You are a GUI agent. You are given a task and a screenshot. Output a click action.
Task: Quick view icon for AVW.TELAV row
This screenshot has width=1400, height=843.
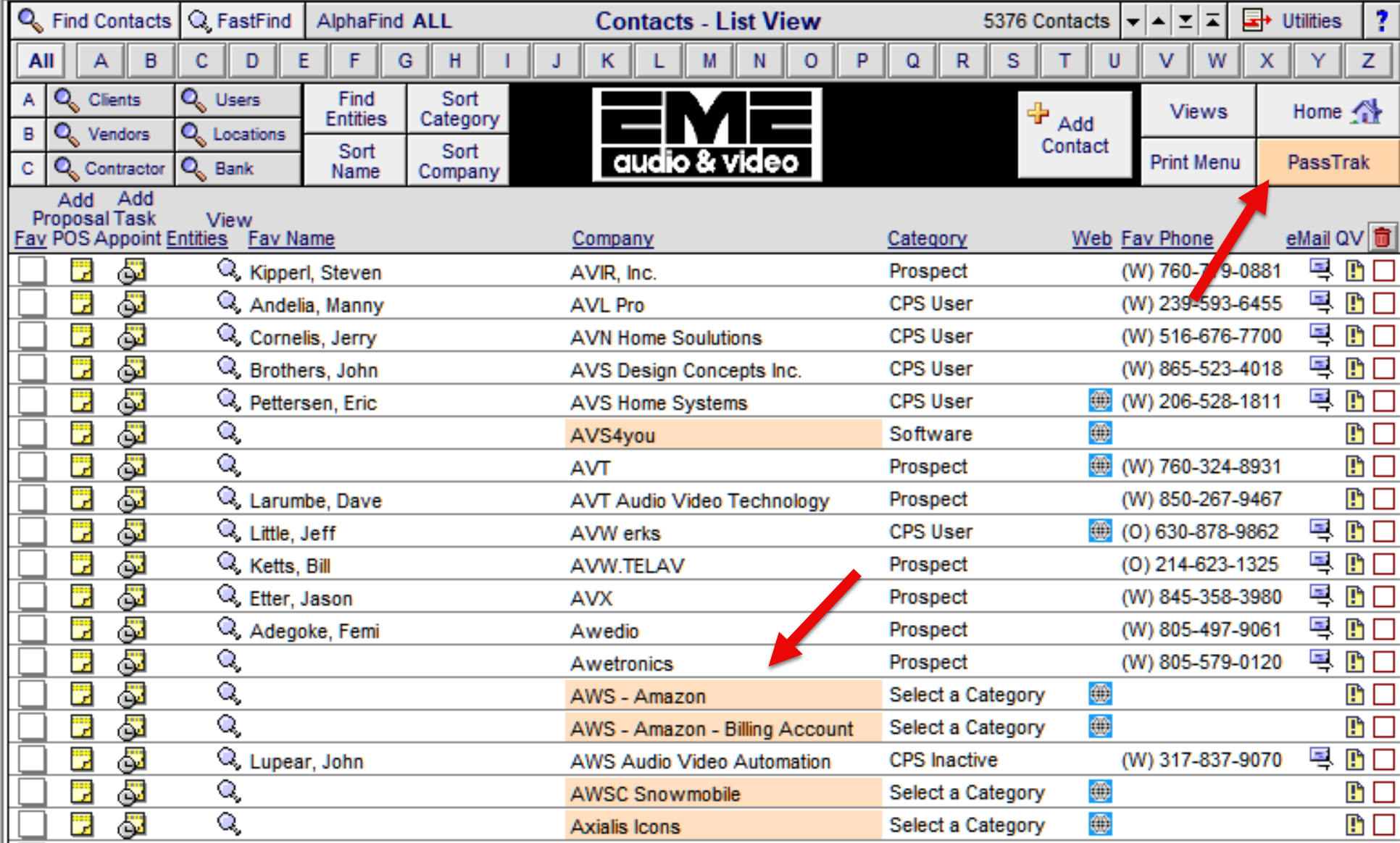(1354, 564)
